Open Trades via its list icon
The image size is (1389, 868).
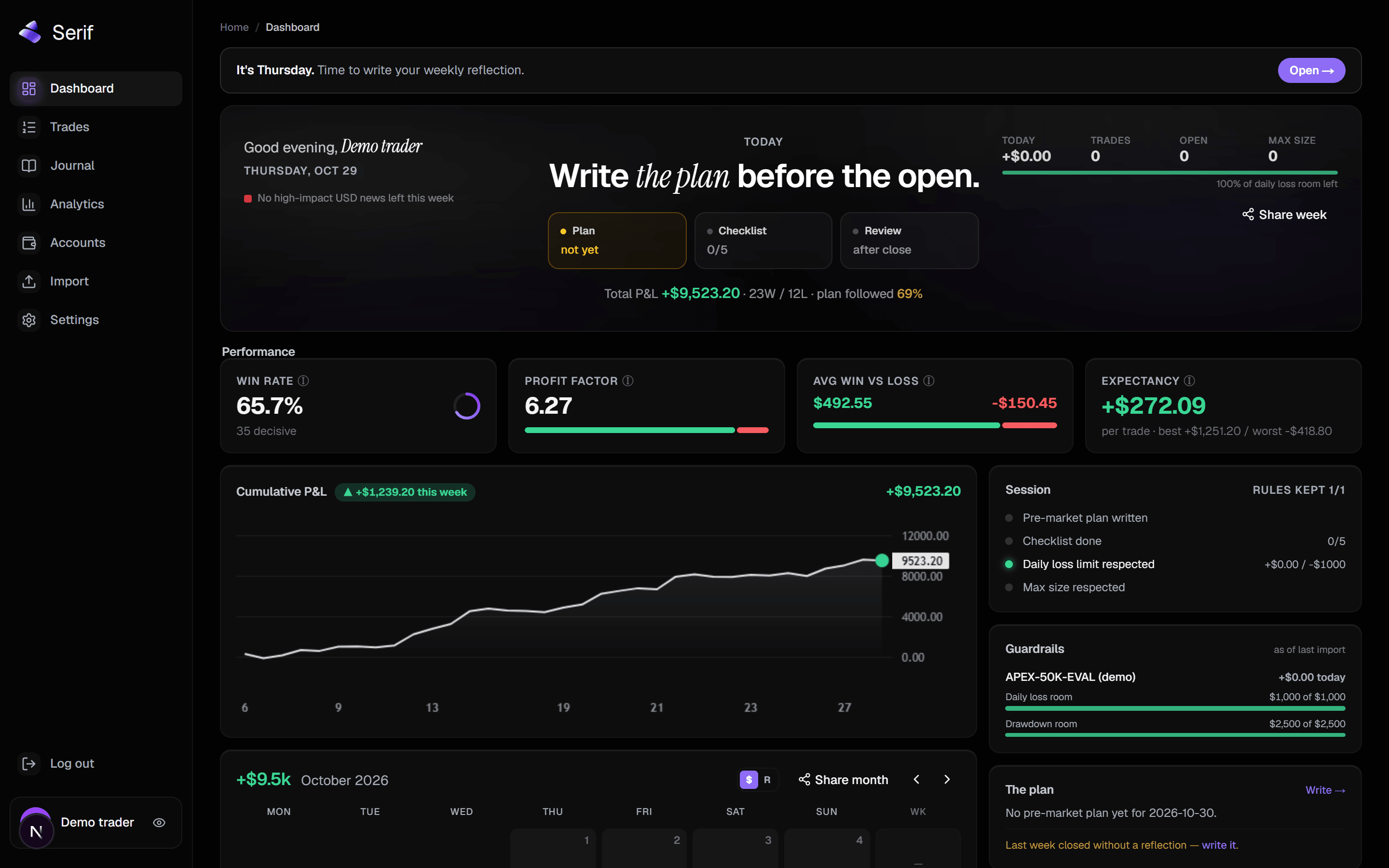(29, 127)
